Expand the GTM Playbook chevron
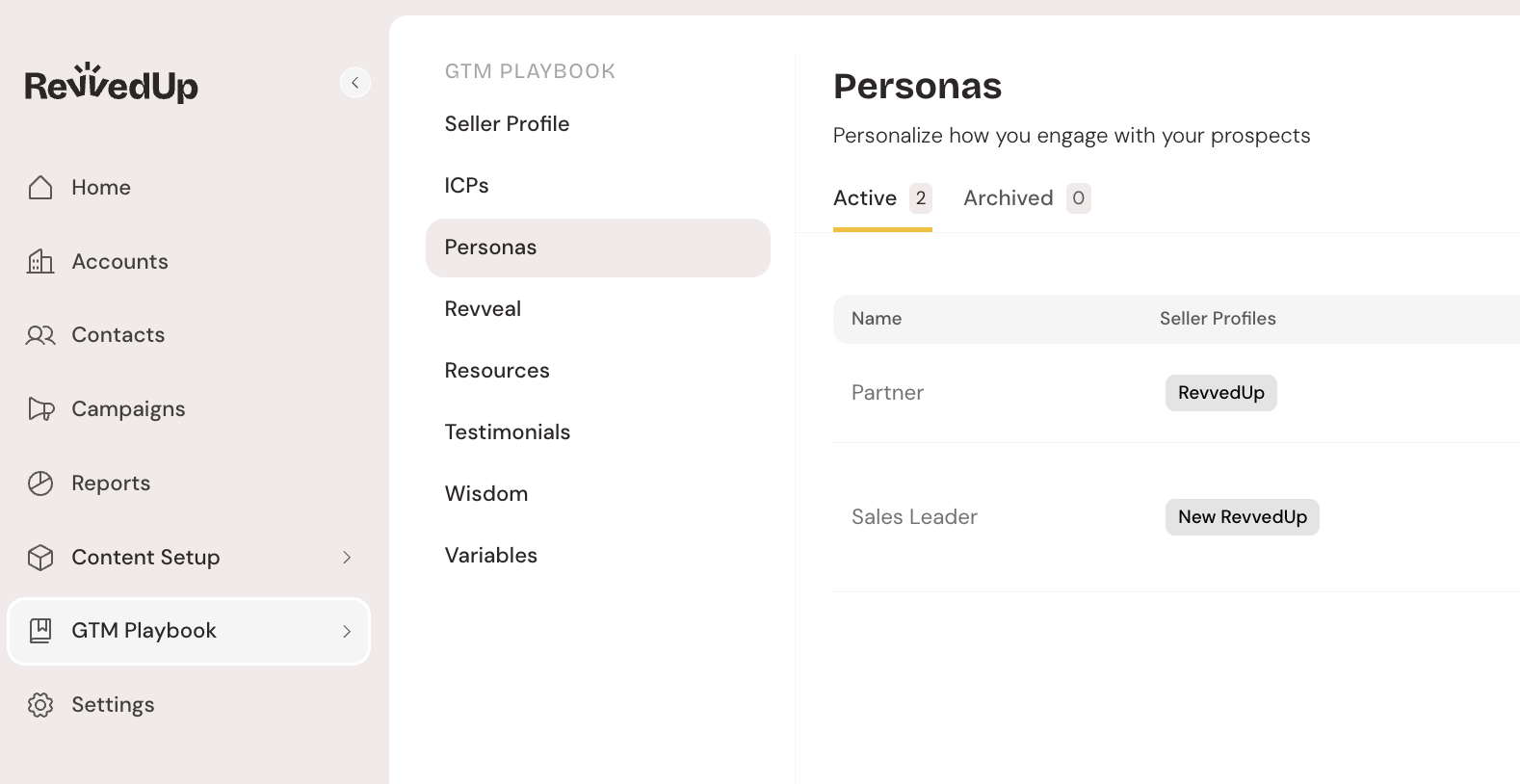 (x=347, y=631)
